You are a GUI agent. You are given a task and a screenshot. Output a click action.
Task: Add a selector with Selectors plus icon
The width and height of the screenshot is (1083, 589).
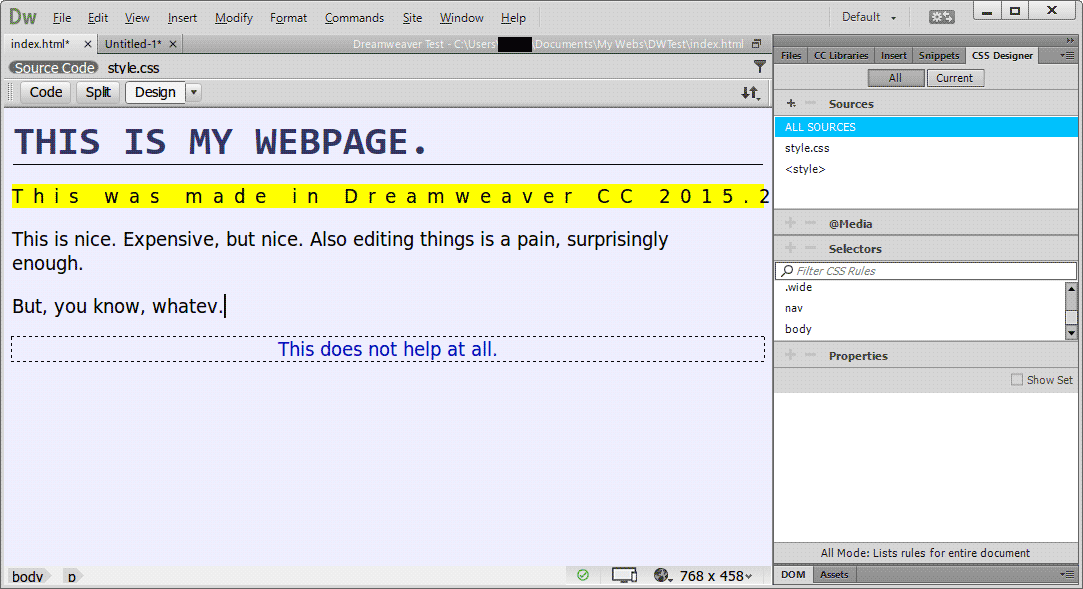[x=791, y=248]
